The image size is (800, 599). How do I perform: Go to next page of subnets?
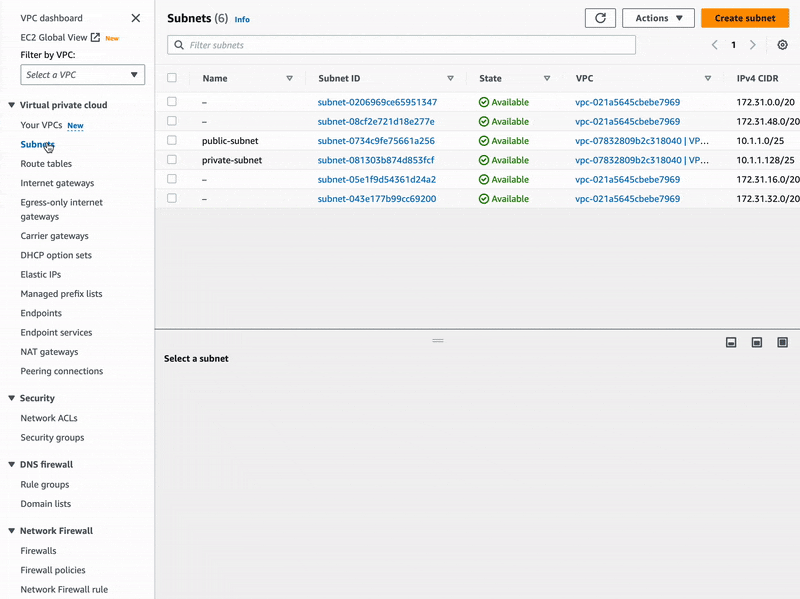753,45
